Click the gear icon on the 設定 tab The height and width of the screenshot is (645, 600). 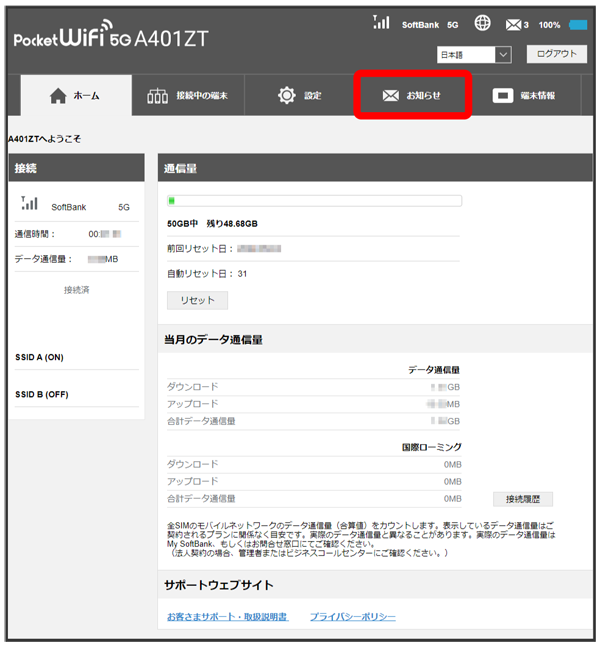287,96
